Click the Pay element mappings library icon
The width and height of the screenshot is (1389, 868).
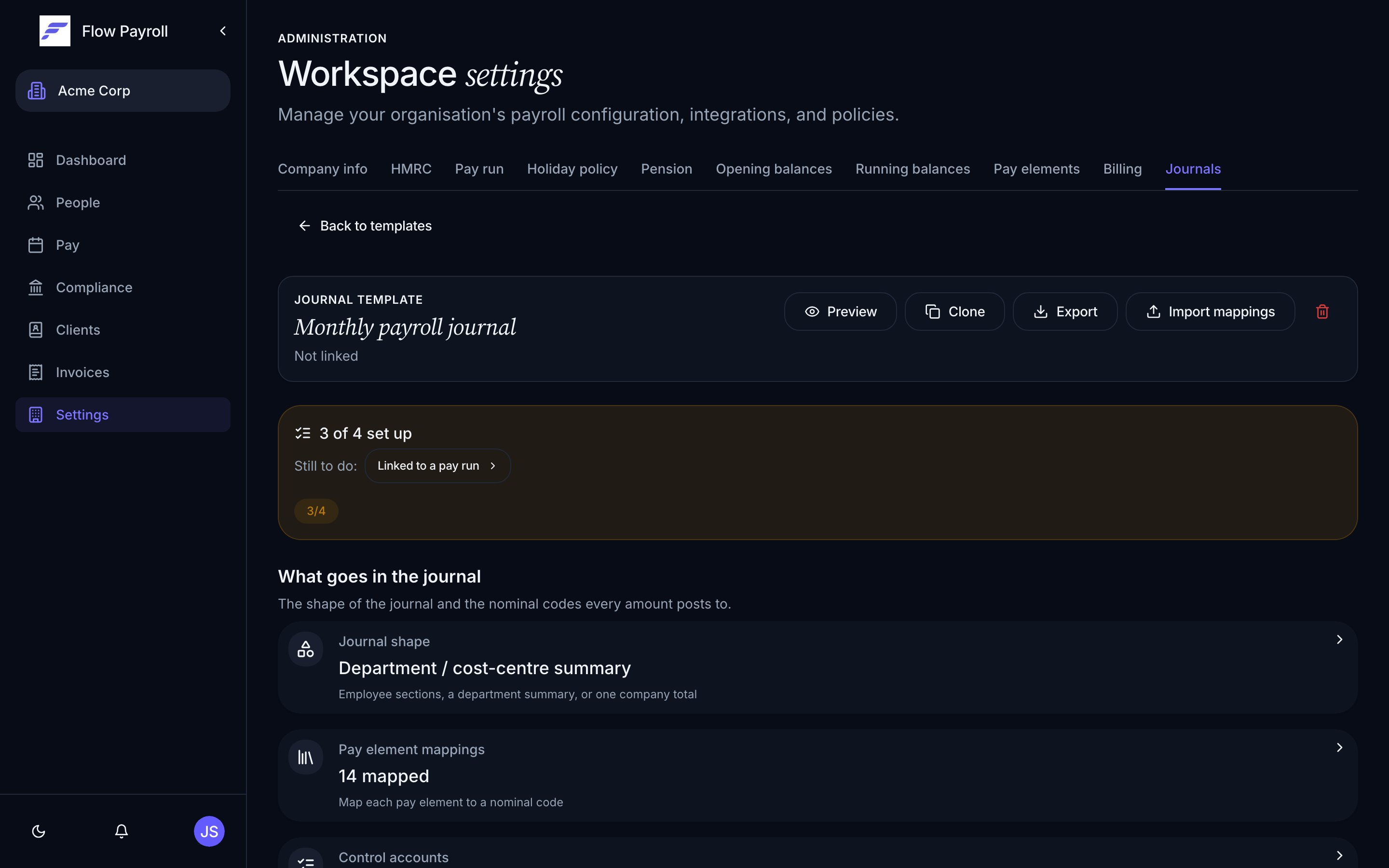(x=305, y=758)
